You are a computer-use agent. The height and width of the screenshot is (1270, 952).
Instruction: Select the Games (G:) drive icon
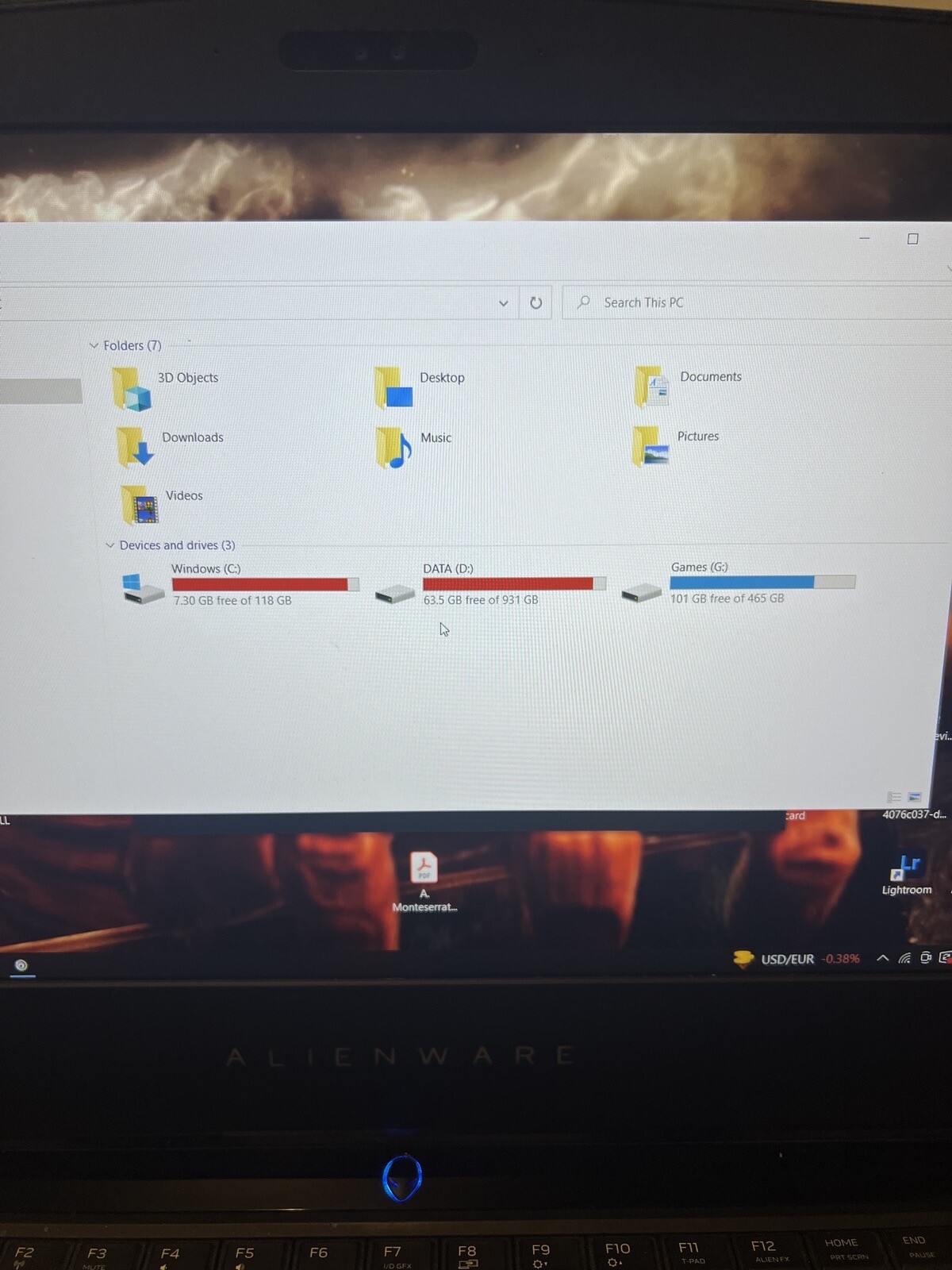(642, 592)
